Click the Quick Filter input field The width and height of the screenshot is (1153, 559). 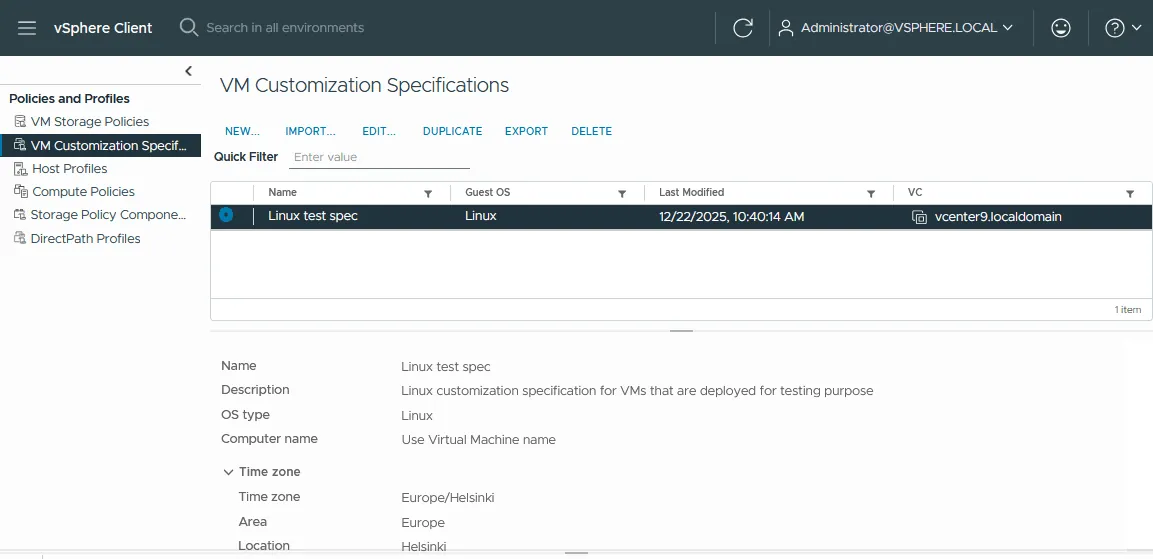click(379, 157)
